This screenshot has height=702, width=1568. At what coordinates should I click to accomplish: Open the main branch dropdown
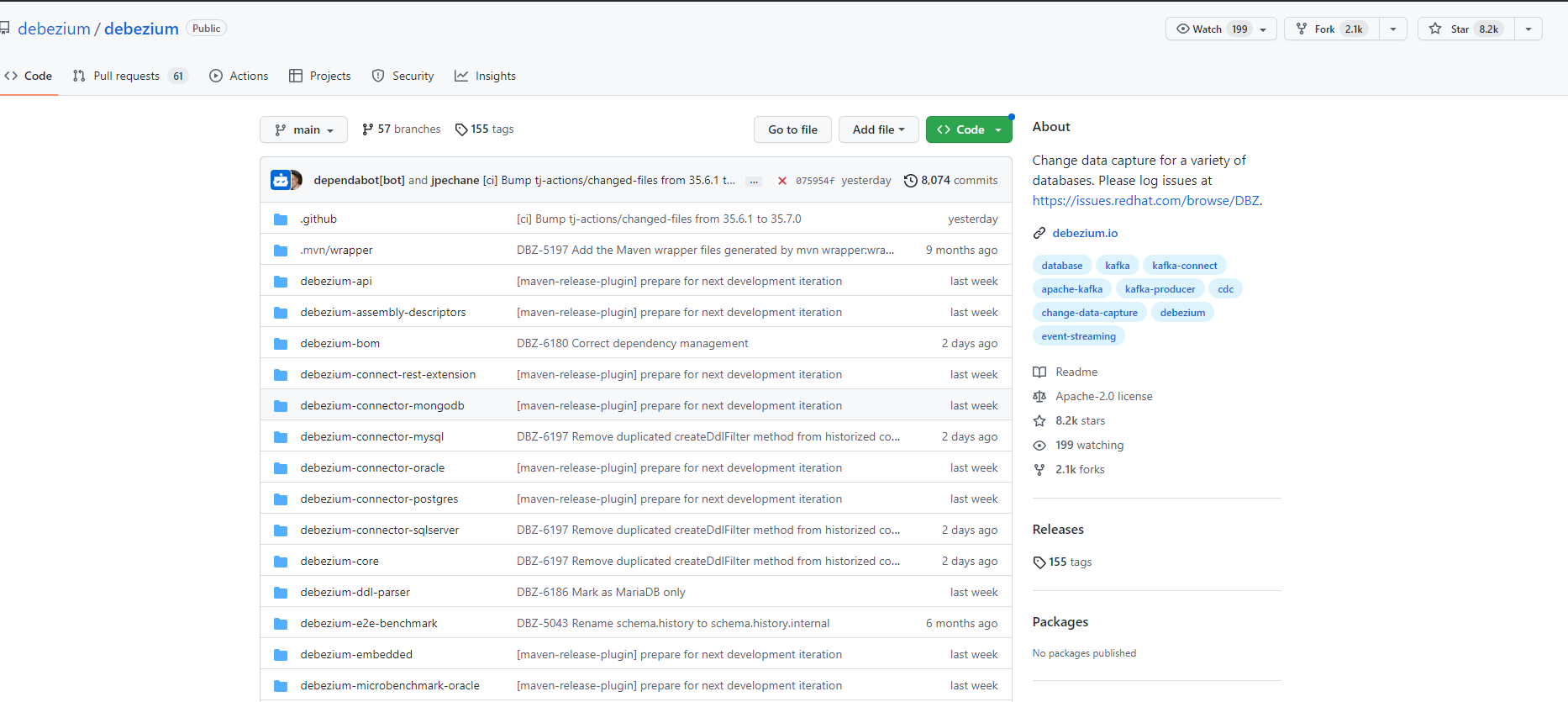303,129
